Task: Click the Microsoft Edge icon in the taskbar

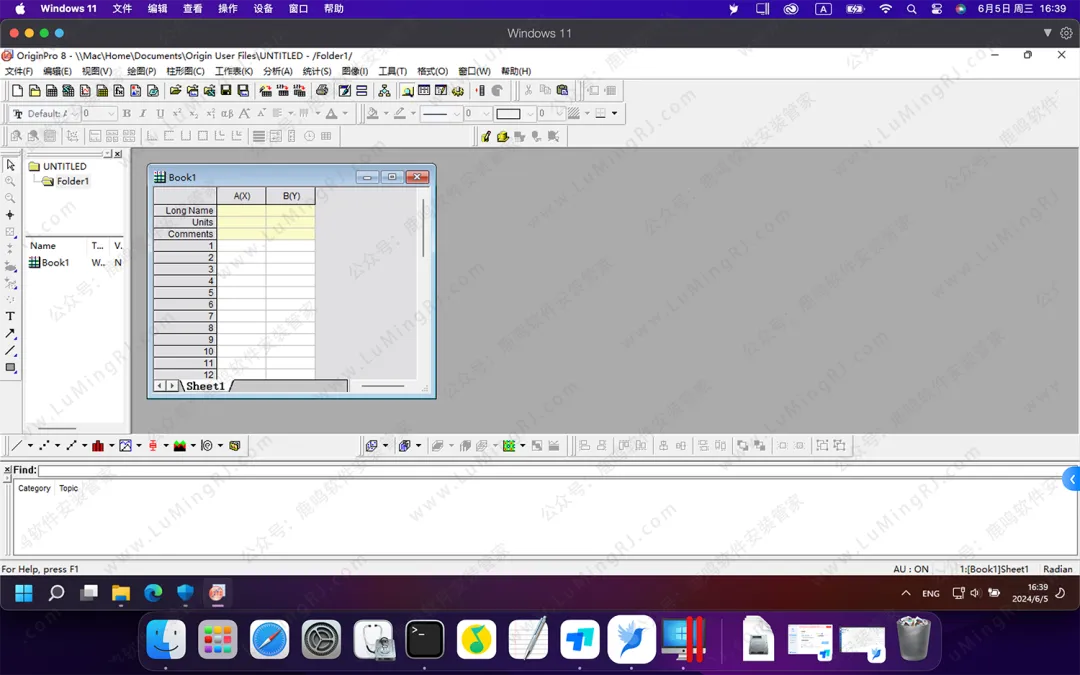Action: pyautogui.click(x=153, y=593)
